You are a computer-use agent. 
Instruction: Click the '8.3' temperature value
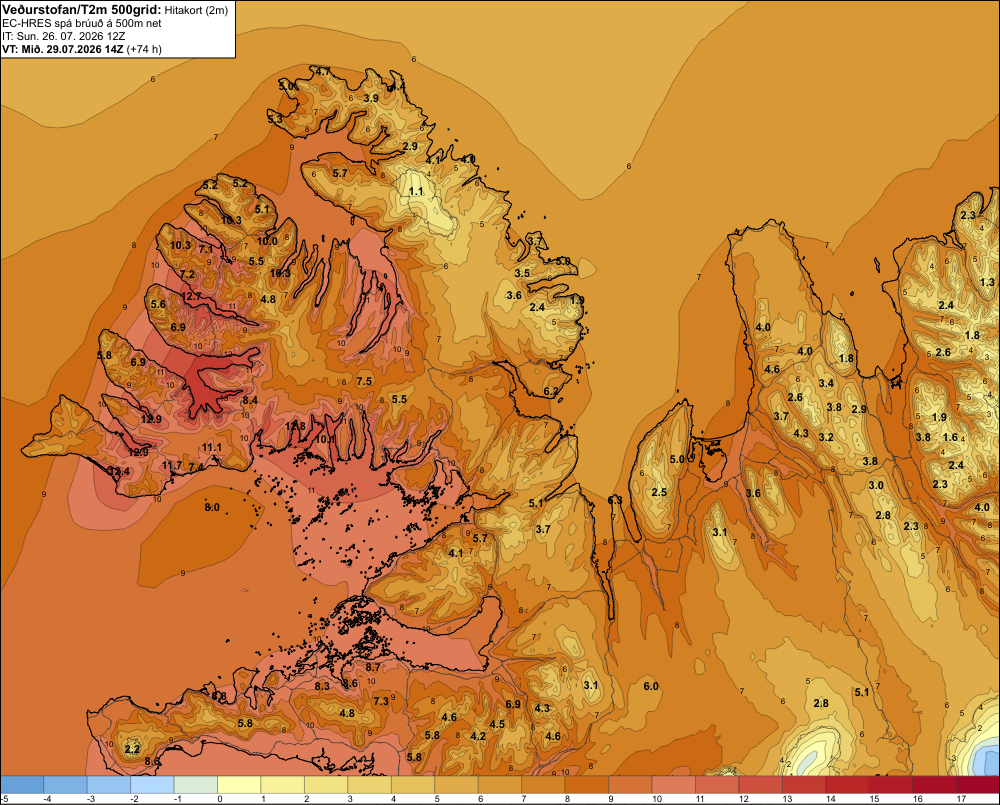click(x=323, y=686)
